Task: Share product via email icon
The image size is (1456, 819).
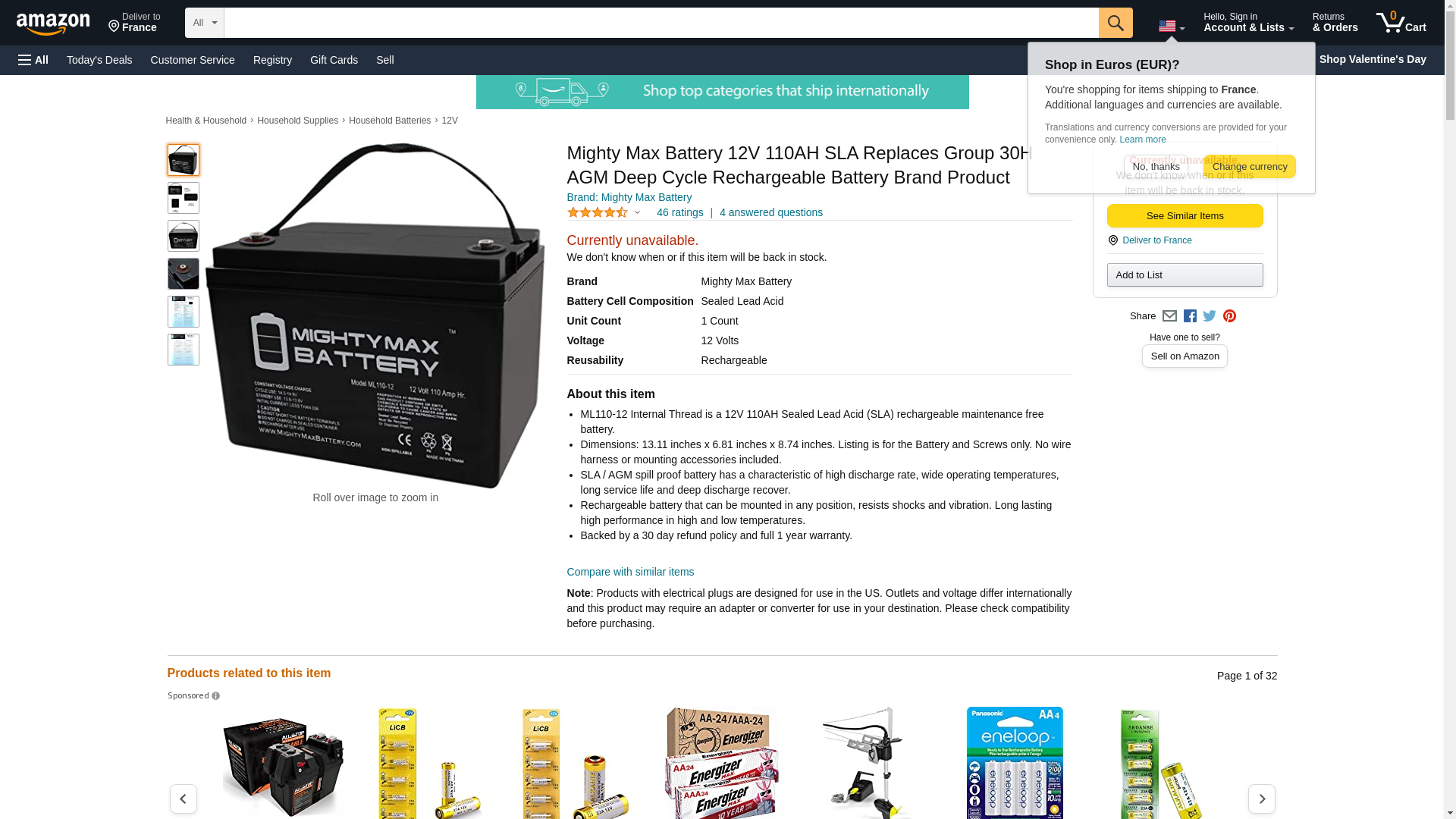Action: tap(1169, 316)
